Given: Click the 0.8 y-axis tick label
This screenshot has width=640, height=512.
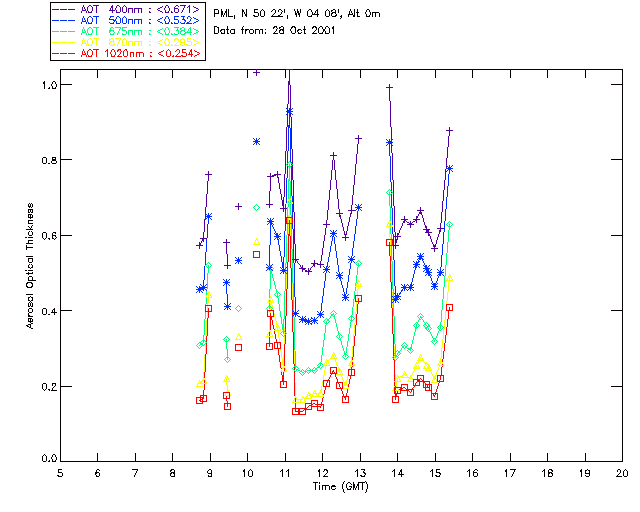Looking at the screenshot, I should pos(49,160).
